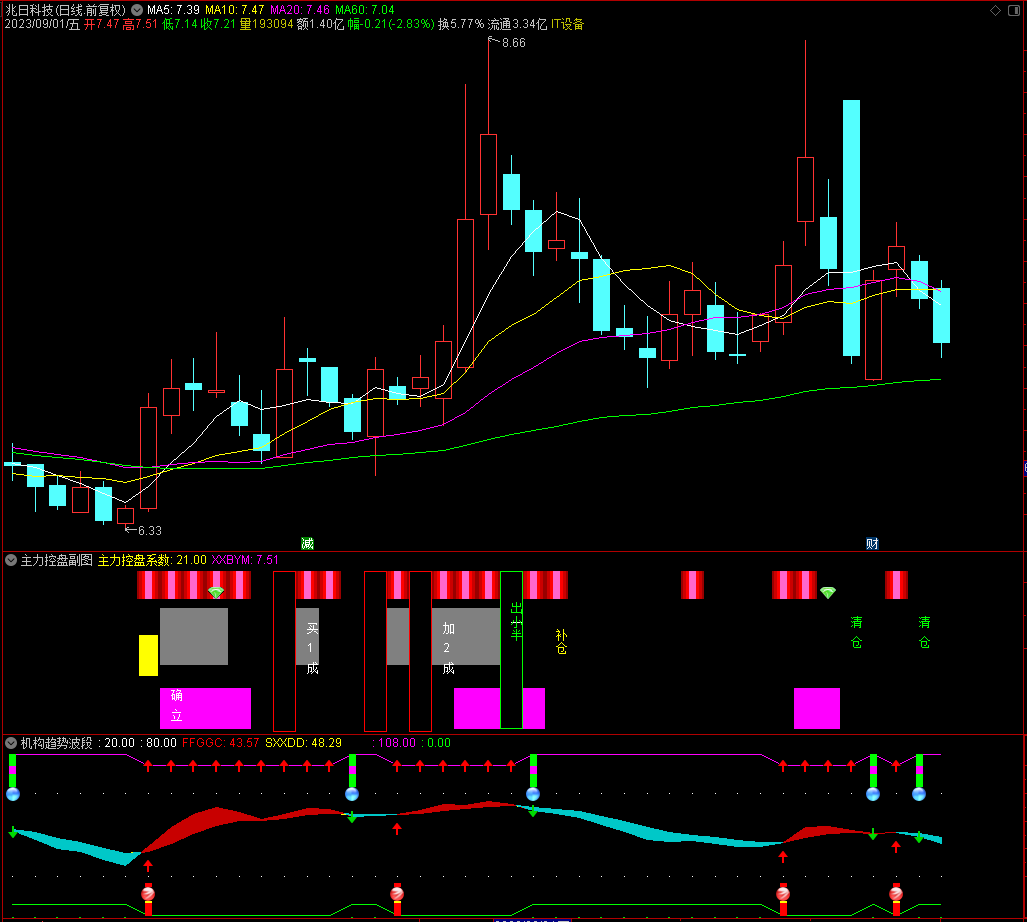This screenshot has width=1027, height=922.
Task: Click the 买1成 buy signal label
Action: coord(312,648)
